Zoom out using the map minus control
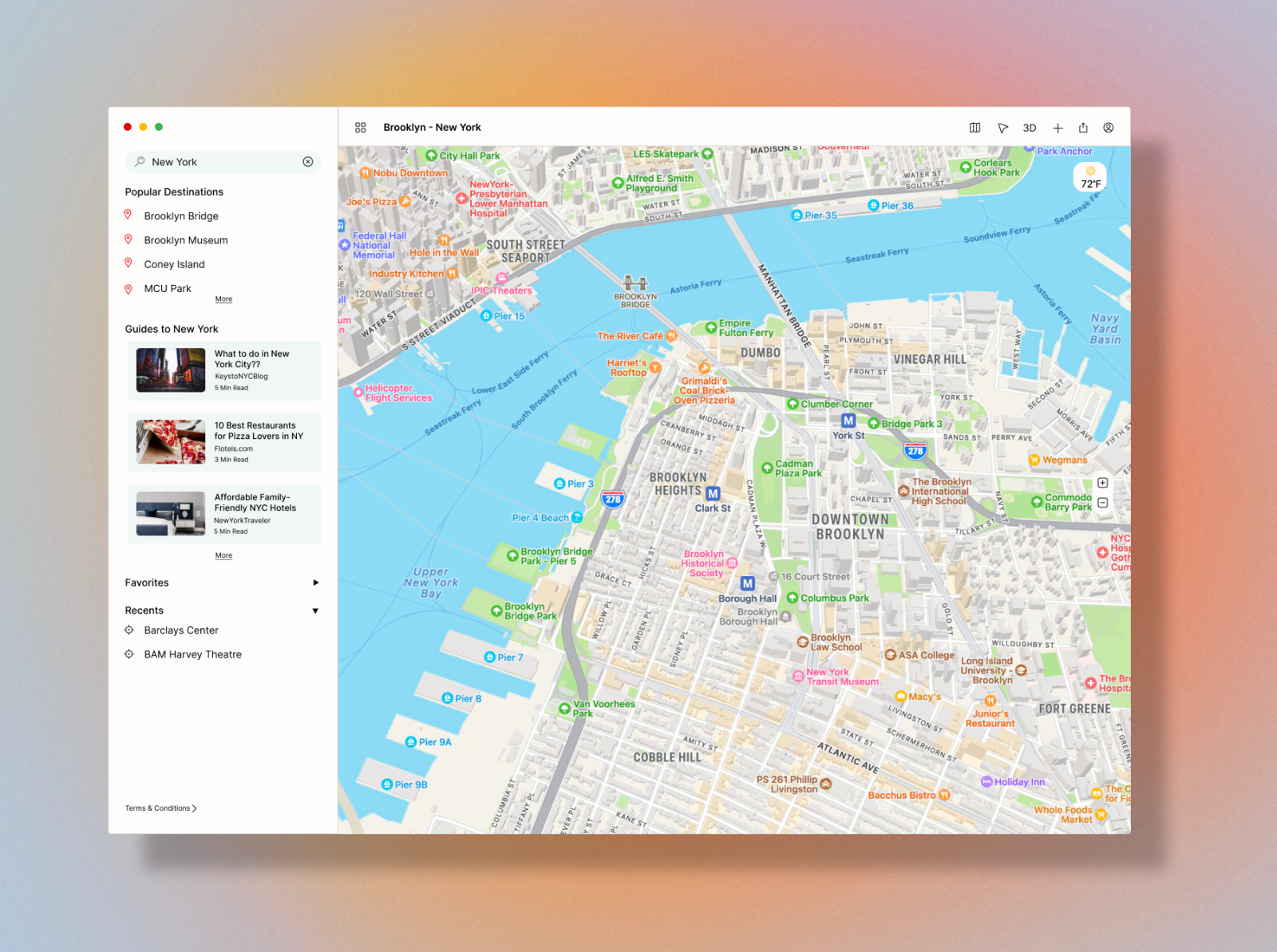1277x952 pixels. [1102, 502]
